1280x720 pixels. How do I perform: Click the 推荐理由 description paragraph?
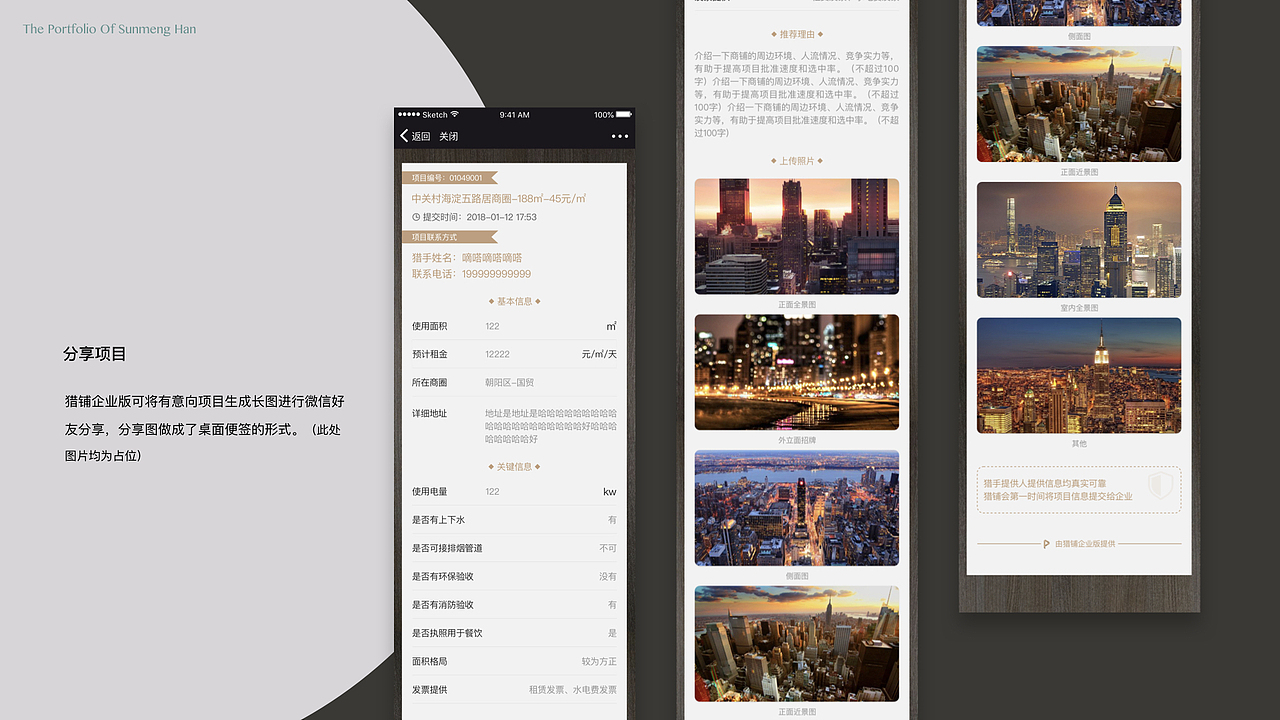(797, 94)
